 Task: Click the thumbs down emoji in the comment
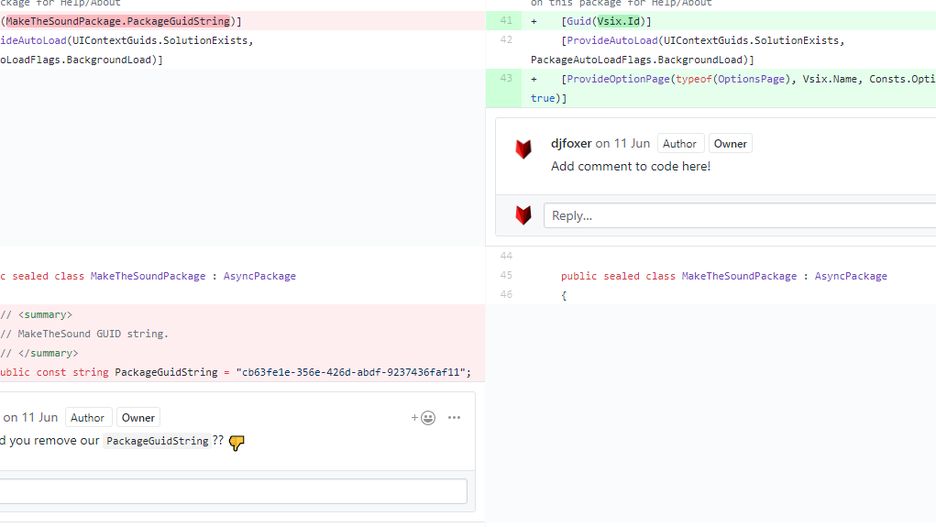tap(236, 442)
